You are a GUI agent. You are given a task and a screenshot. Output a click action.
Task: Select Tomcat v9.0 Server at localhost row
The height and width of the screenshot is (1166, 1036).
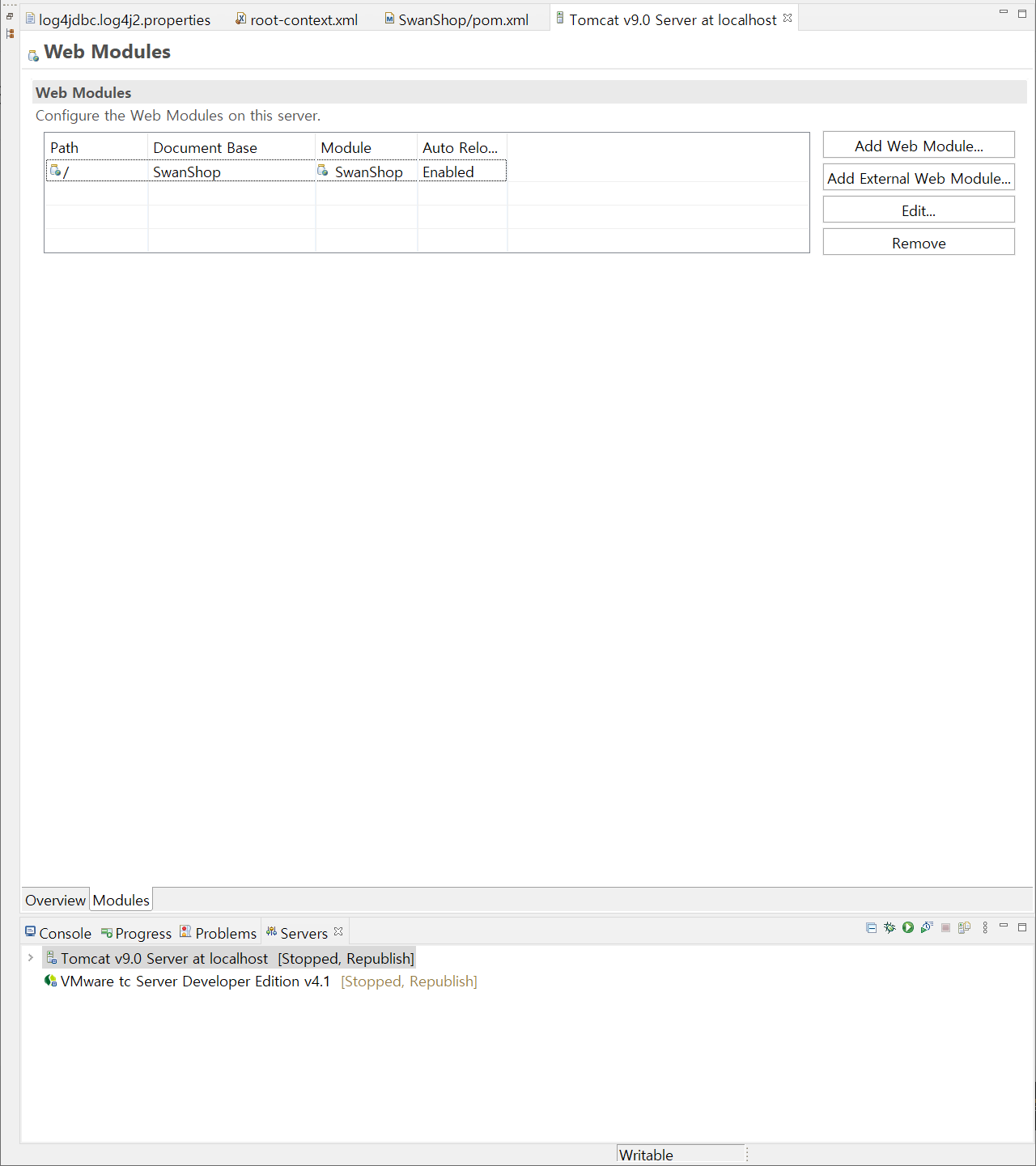click(x=229, y=958)
